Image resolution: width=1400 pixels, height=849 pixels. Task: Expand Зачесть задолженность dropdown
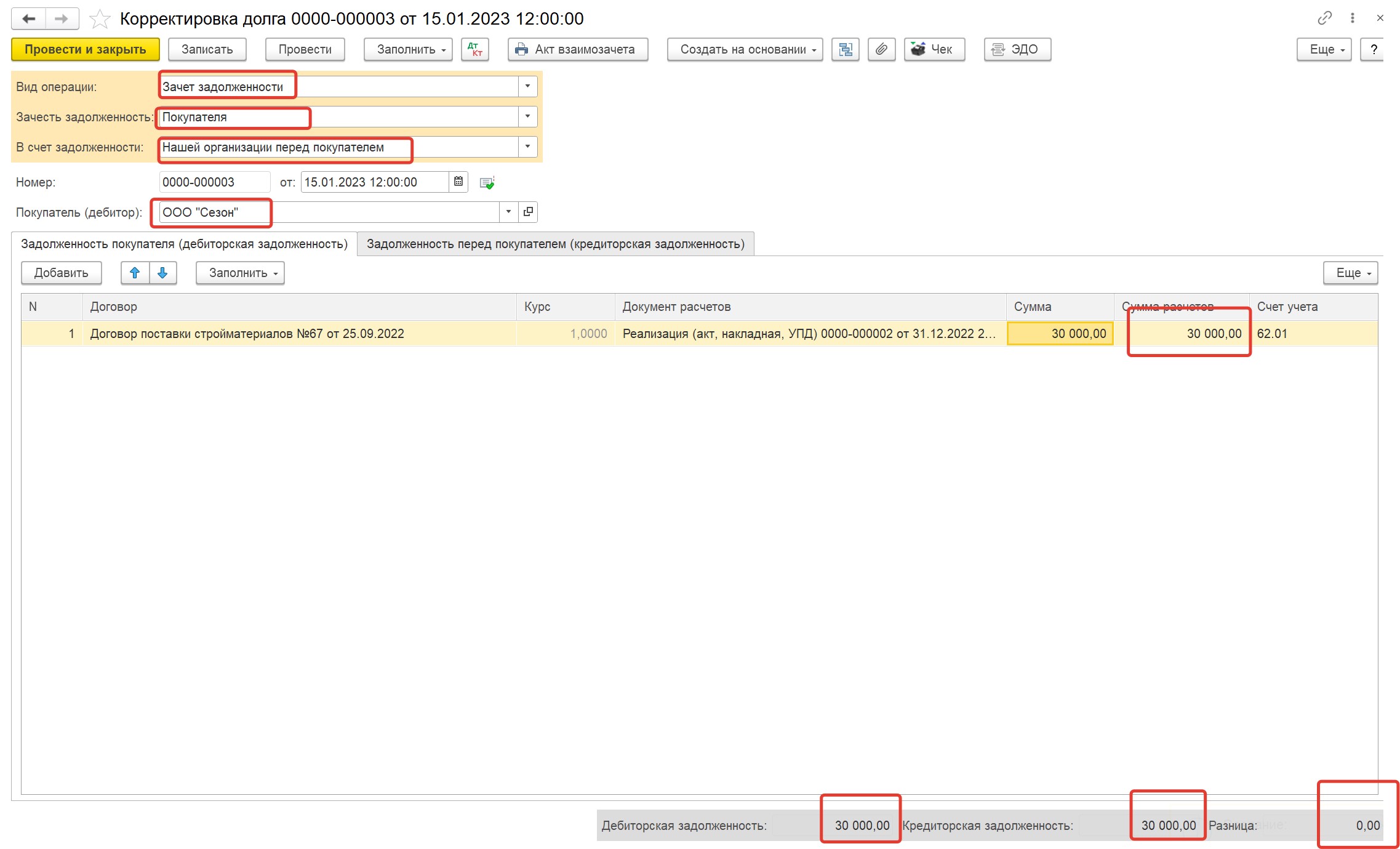tap(527, 116)
